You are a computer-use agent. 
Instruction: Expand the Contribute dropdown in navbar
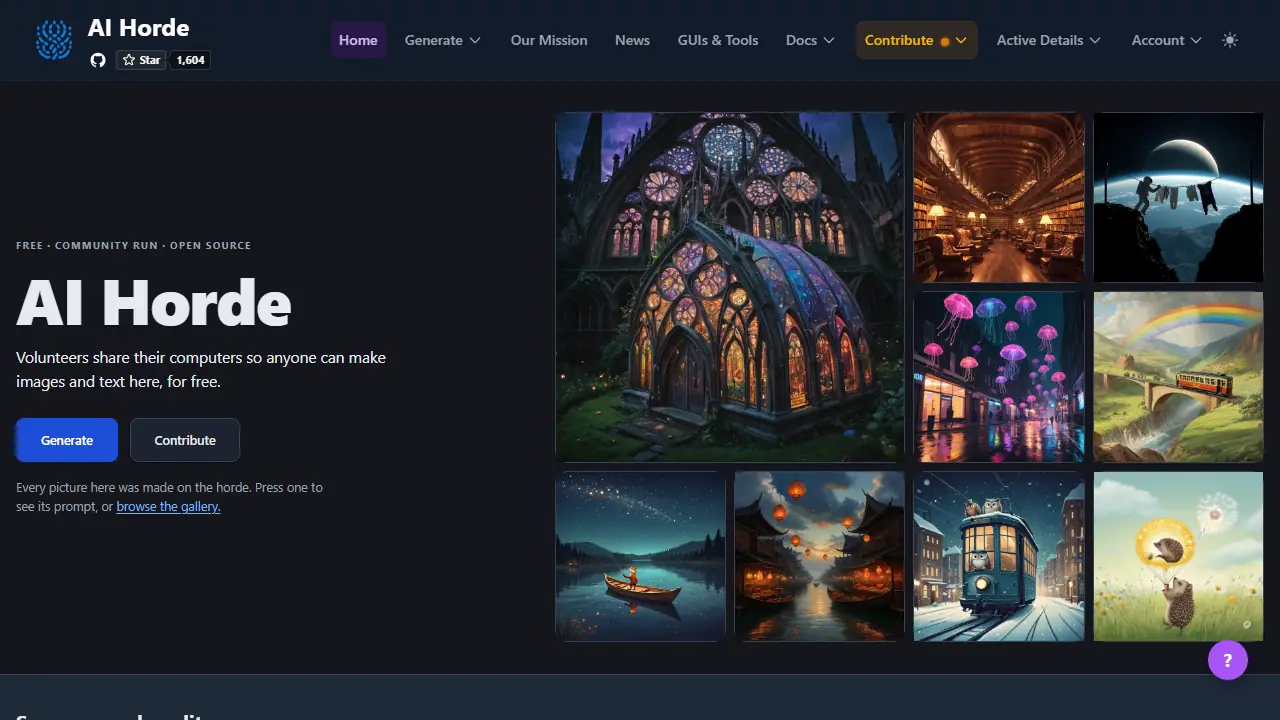coord(916,40)
